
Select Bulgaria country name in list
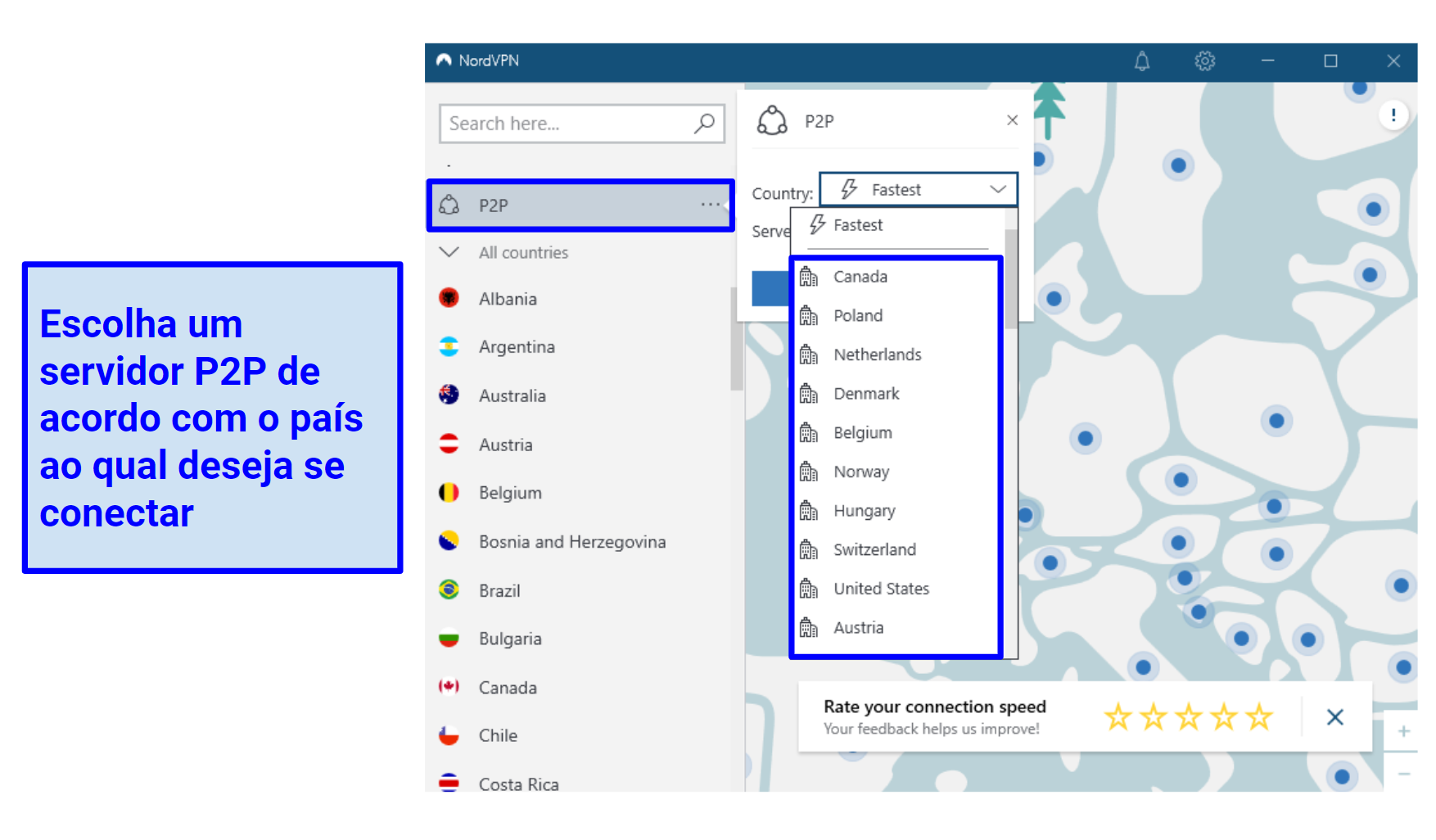[x=510, y=639]
